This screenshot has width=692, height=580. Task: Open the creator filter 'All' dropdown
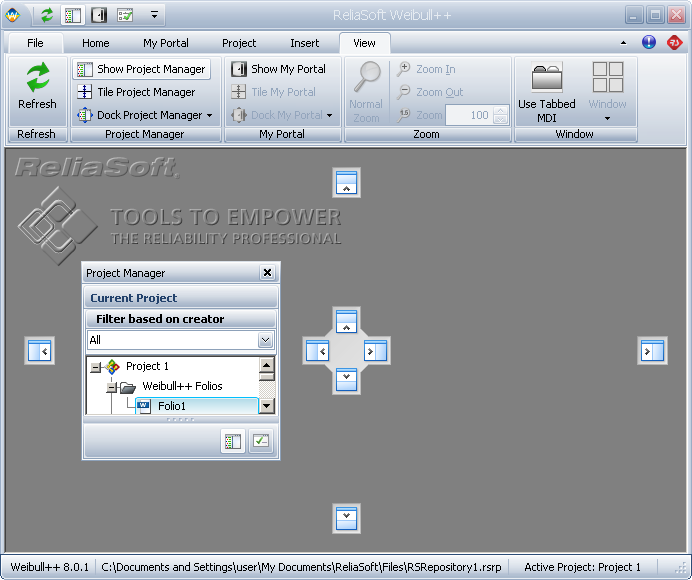[265, 340]
